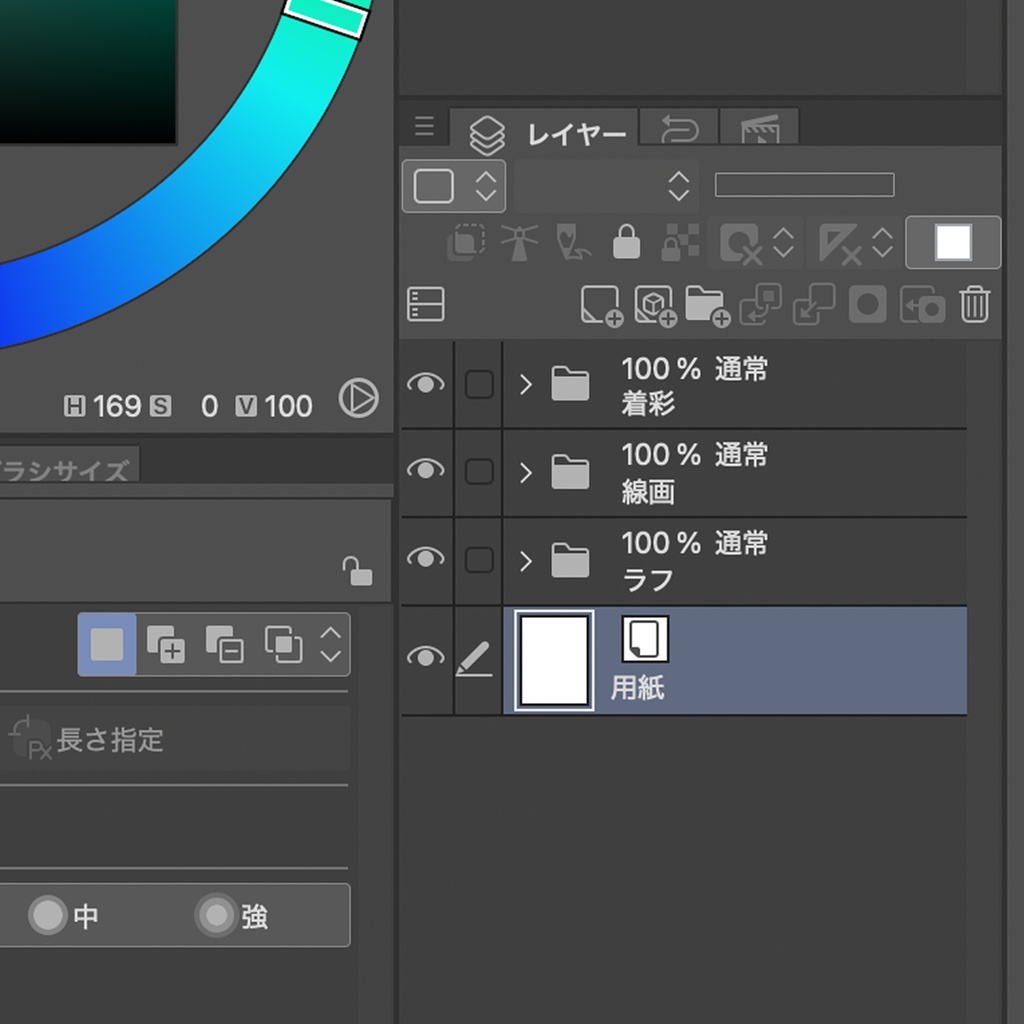The image size is (1024, 1024).
Task: Expand the 着彩 folder chevron
Action: tap(526, 385)
